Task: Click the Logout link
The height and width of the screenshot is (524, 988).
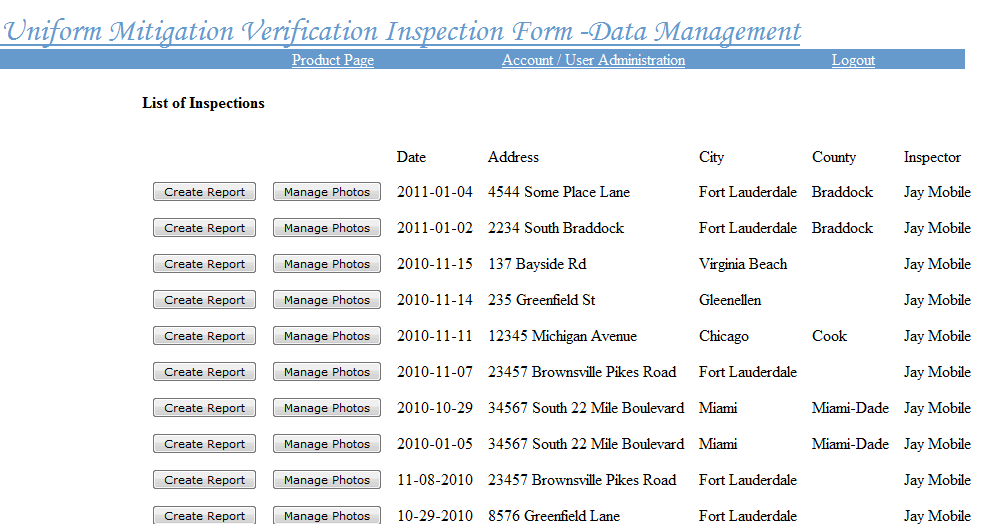Action: tap(853, 60)
